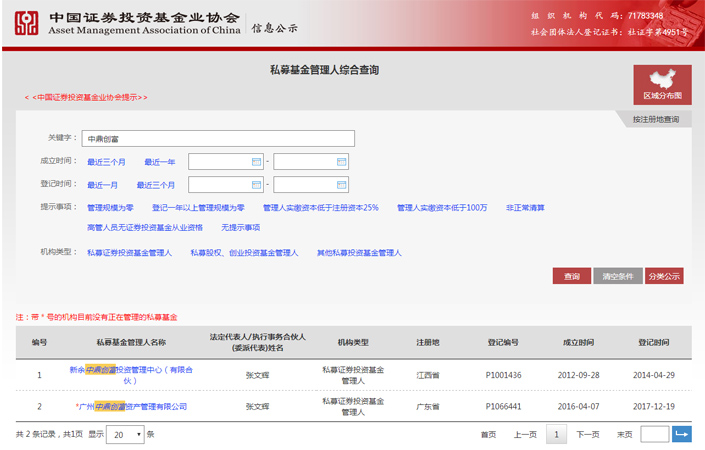Click 江西省 in the 注册地 column
Screen dimensions: 705x450
428,375
